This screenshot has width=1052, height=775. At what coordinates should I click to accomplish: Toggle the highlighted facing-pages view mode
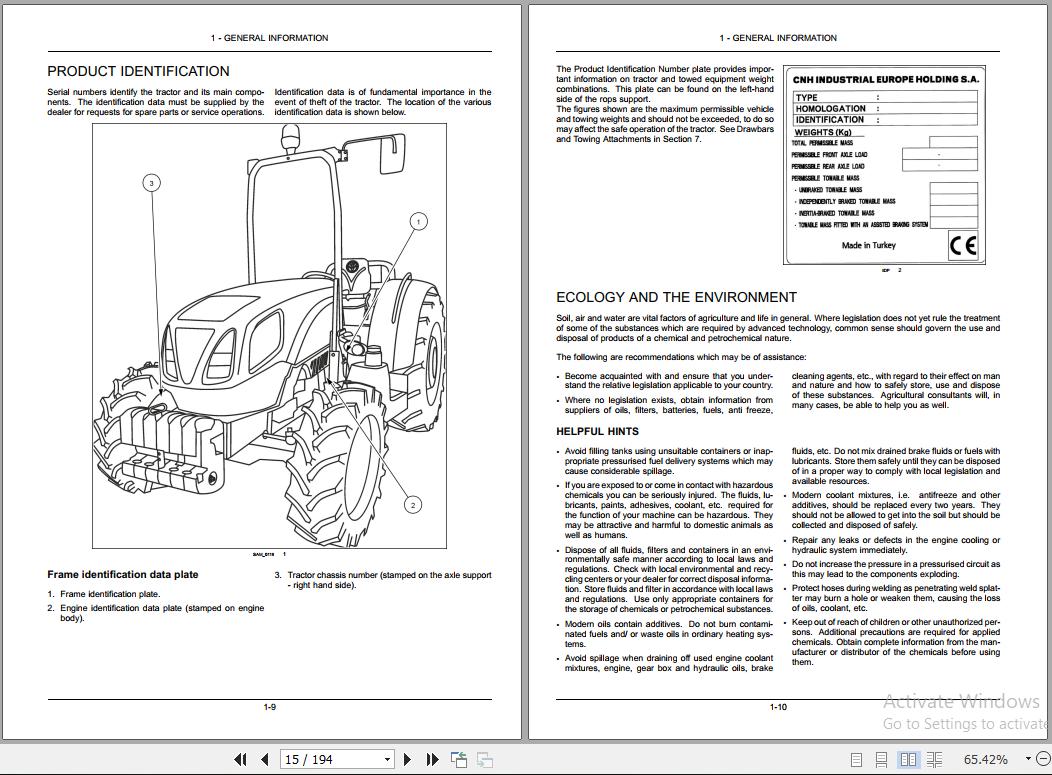pos(908,760)
